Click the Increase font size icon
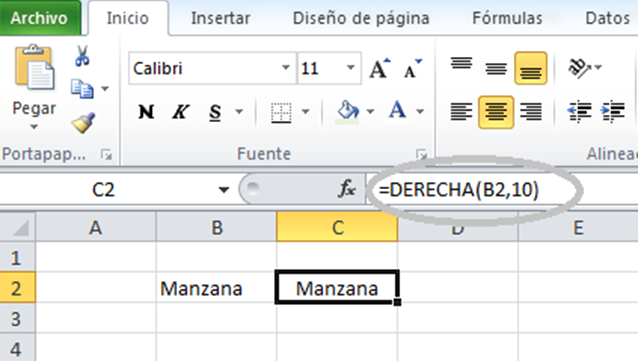 [x=380, y=68]
